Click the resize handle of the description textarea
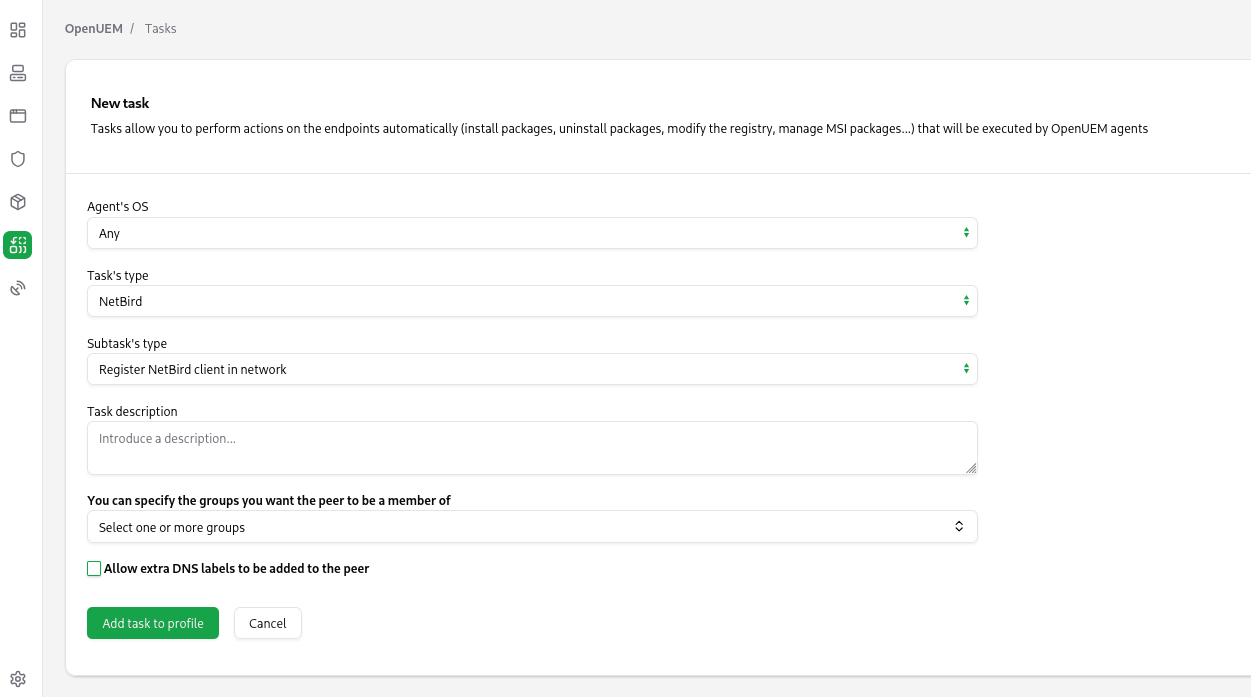 pos(972,469)
